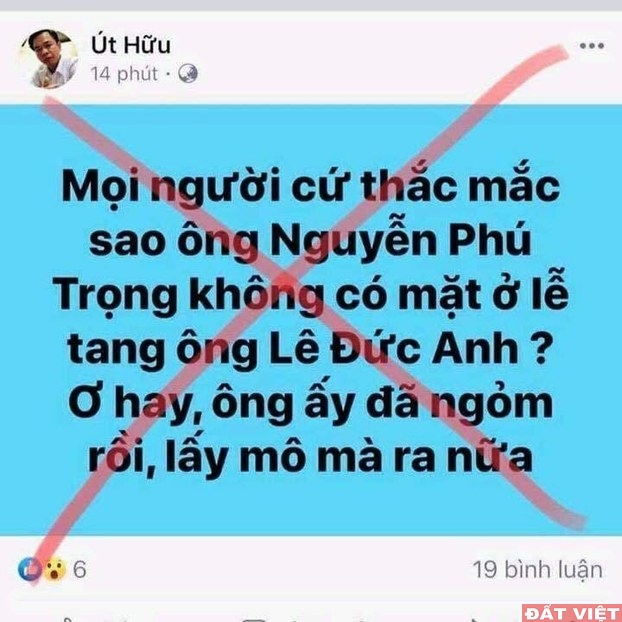Click the globe public privacy icon
Image resolution: width=622 pixels, height=622 pixels.
click(x=188, y=73)
